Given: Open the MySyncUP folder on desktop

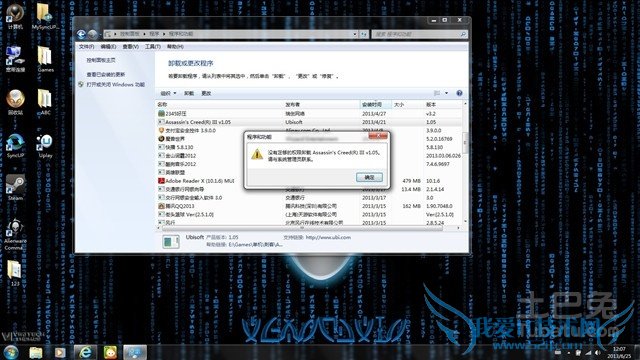Looking at the screenshot, I should click(45, 17).
